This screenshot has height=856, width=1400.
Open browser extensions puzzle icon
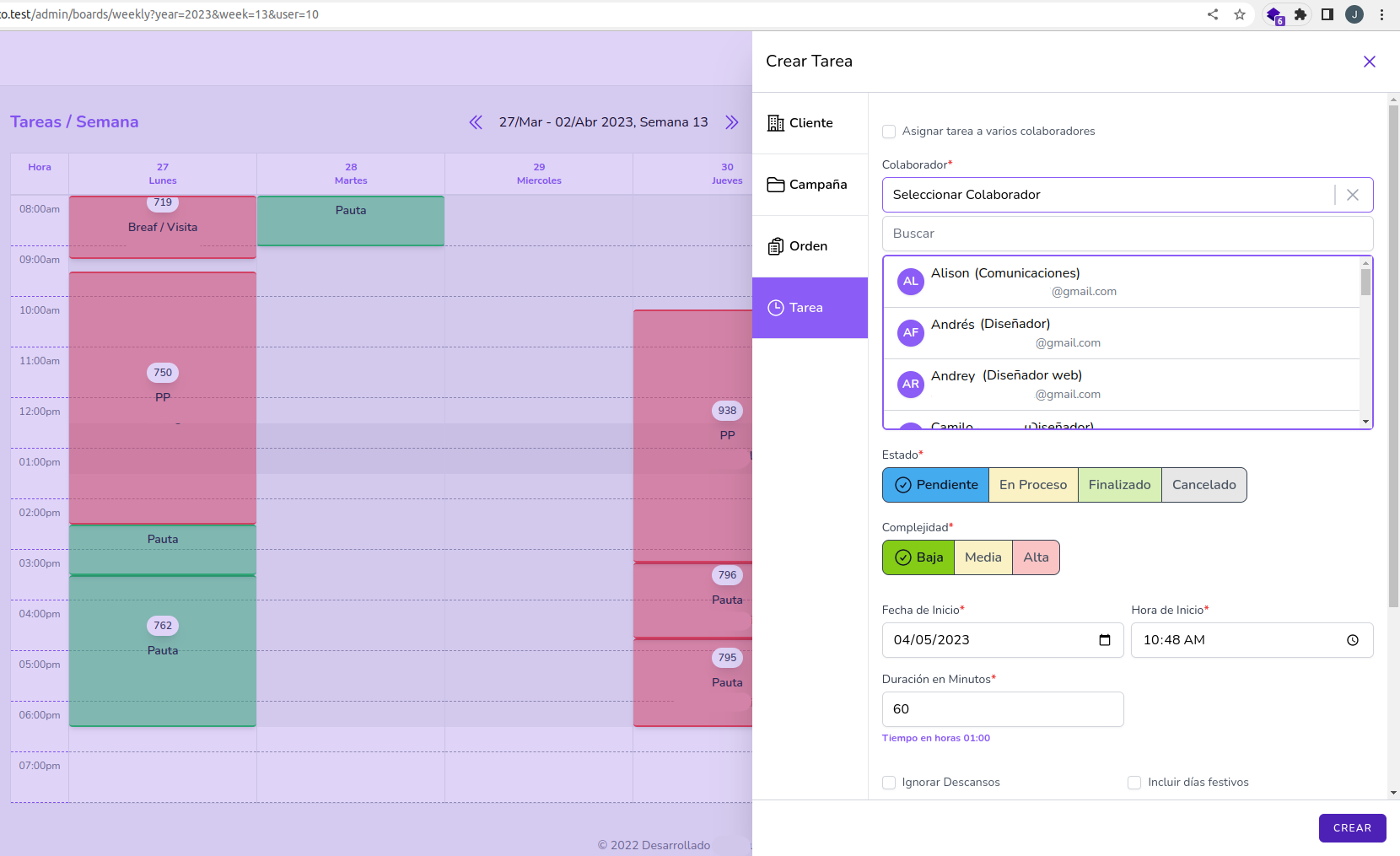1300,14
